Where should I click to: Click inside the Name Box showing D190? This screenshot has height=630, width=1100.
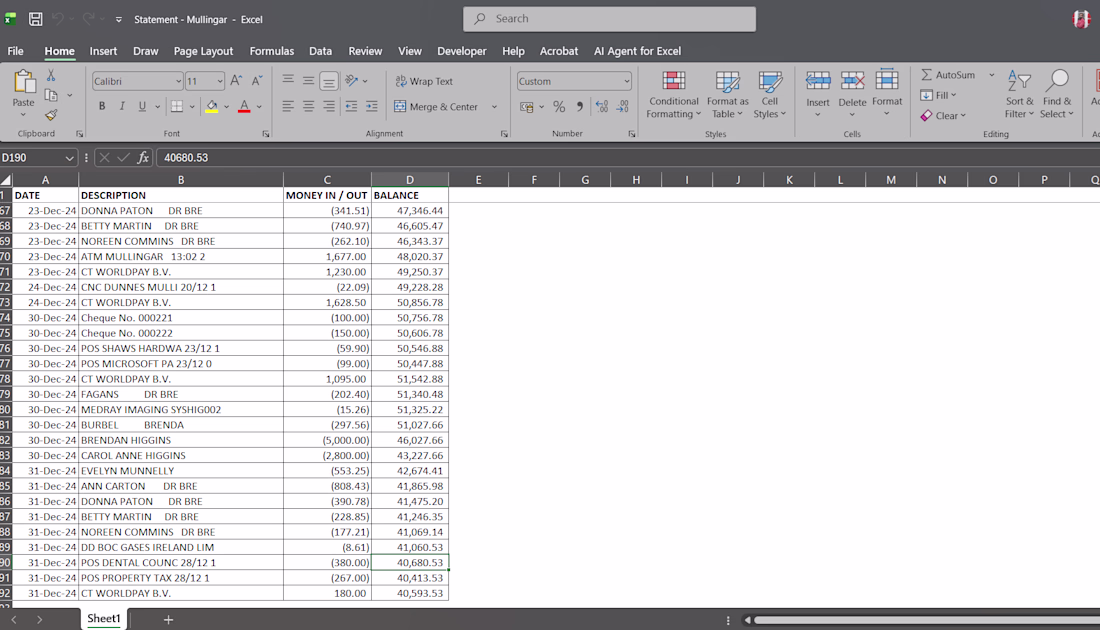[x=31, y=158]
